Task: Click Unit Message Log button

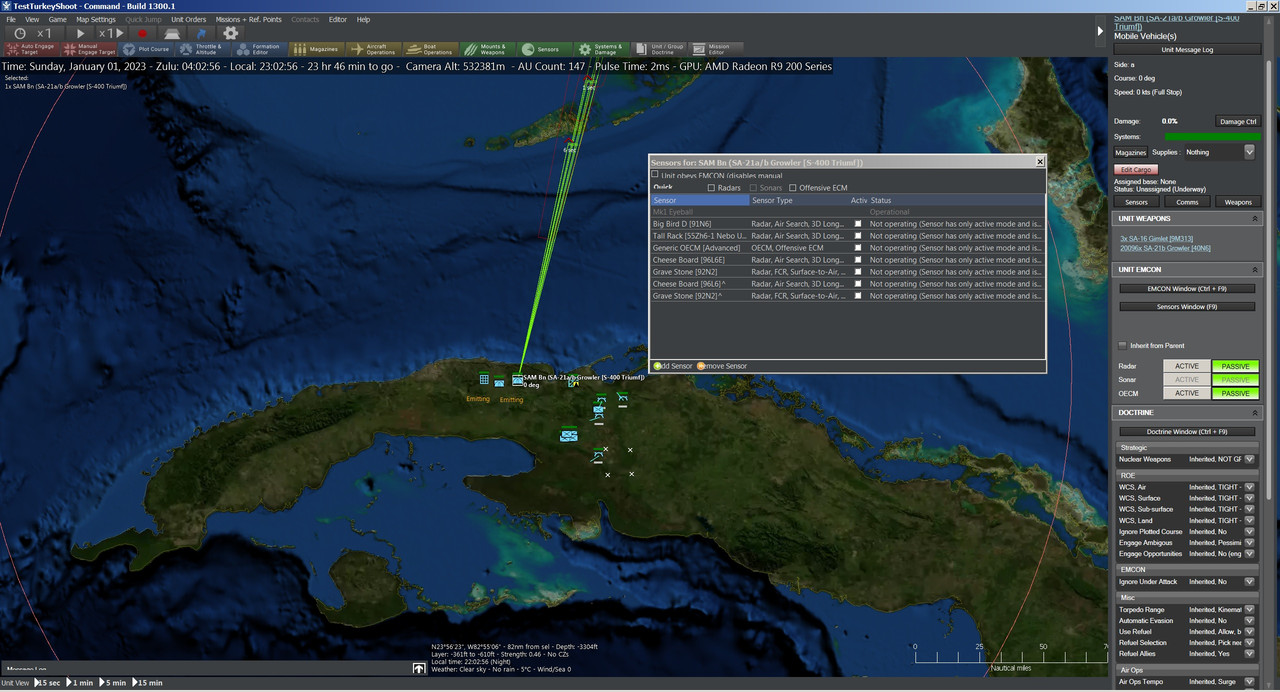Action: click(1187, 49)
